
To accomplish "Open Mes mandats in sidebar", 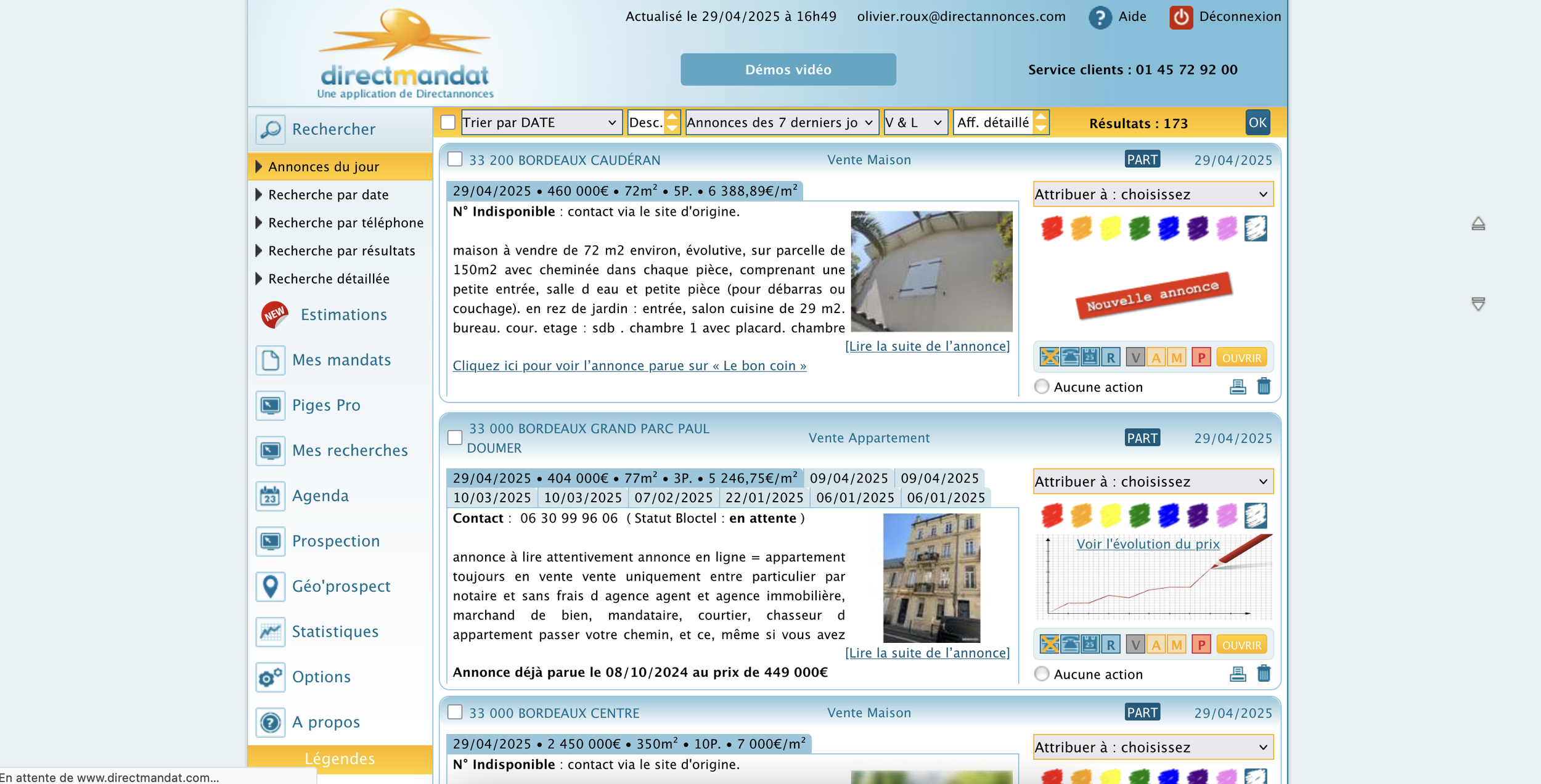I will tap(341, 360).
